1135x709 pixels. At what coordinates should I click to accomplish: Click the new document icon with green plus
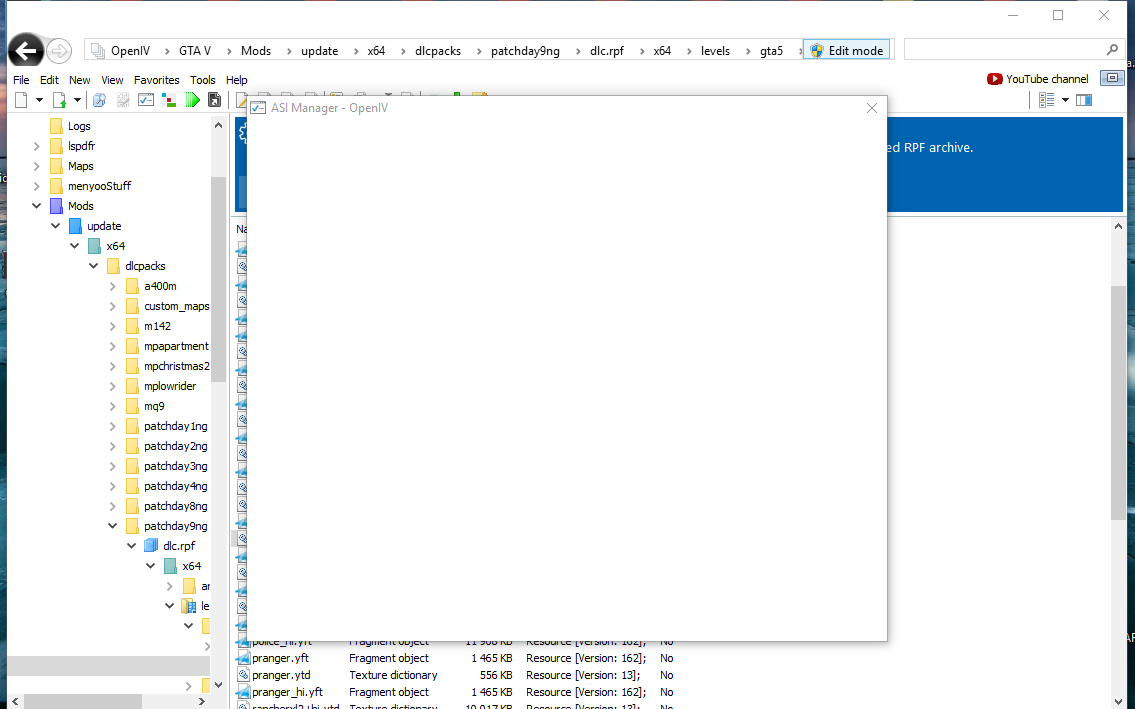click(x=60, y=100)
